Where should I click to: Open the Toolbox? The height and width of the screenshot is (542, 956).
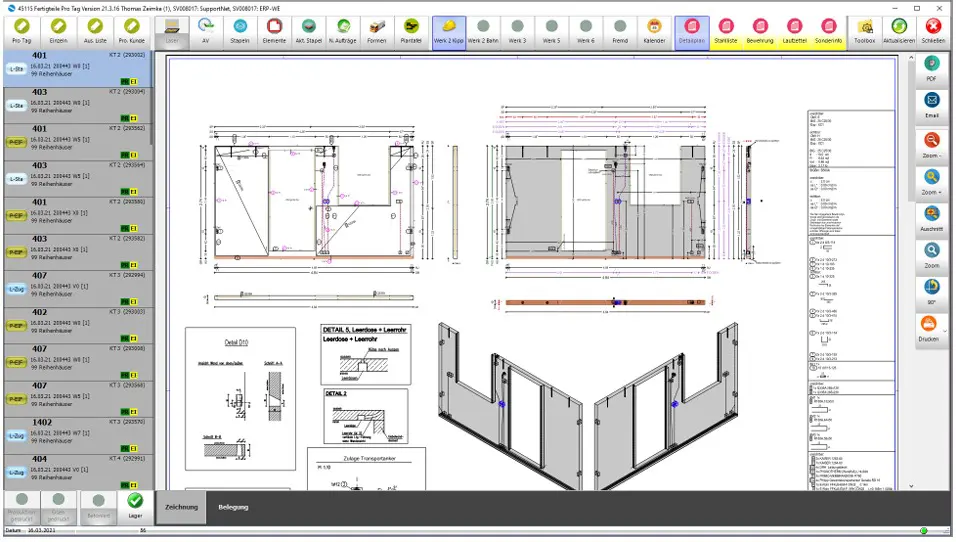click(x=865, y=31)
